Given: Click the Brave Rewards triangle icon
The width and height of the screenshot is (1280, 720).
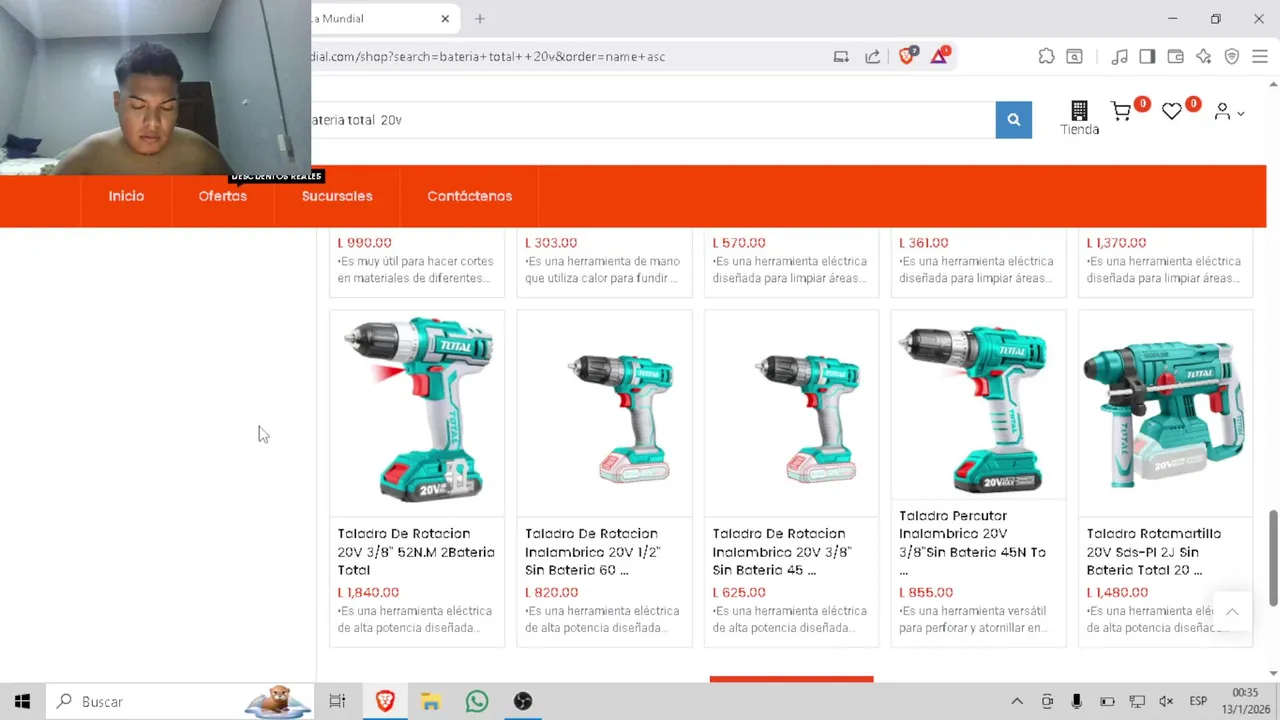Looking at the screenshot, I should click(939, 56).
